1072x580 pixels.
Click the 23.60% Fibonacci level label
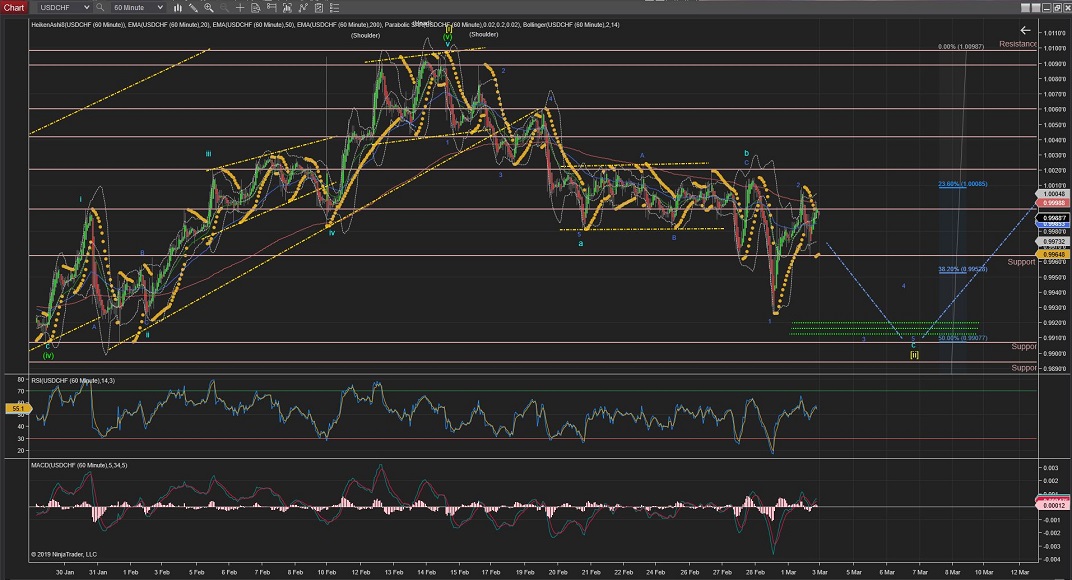[x=963, y=184]
